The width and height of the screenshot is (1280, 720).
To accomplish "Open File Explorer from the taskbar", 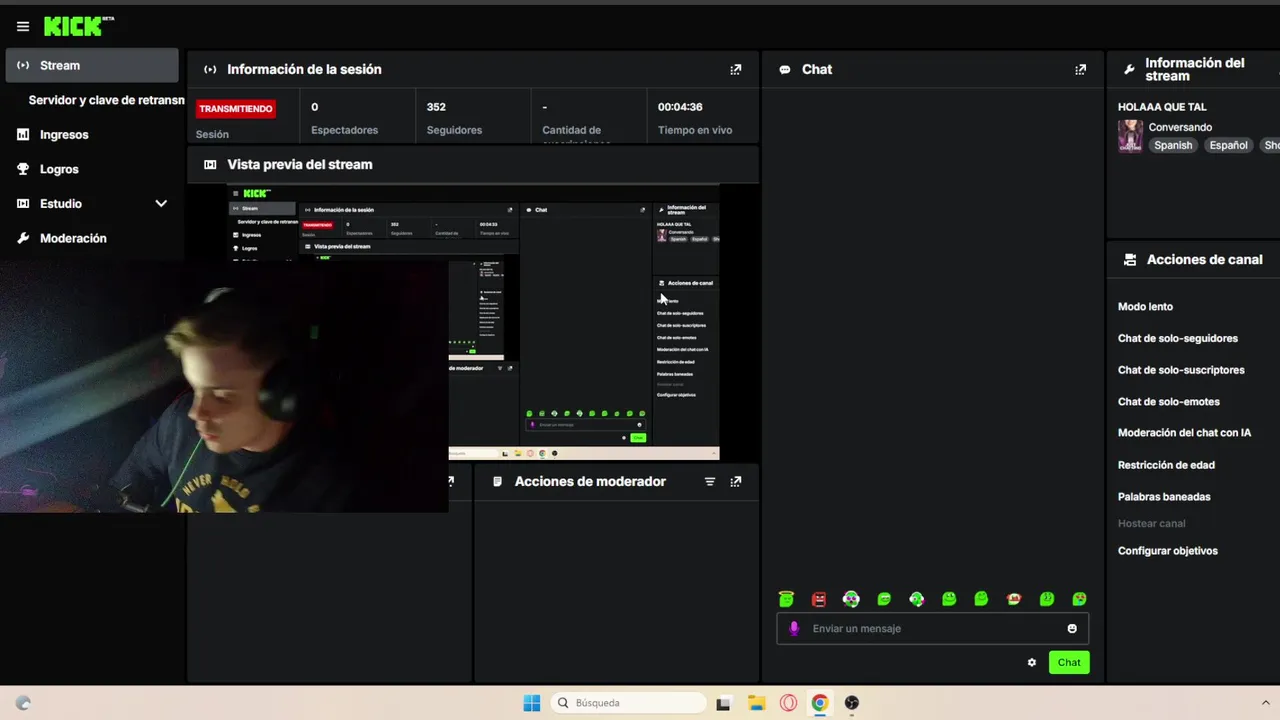I will coord(757,703).
